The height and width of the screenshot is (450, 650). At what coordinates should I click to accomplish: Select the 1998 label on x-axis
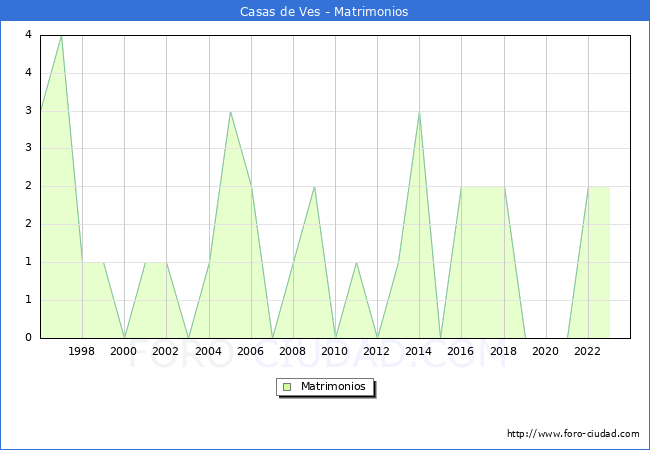82,351
